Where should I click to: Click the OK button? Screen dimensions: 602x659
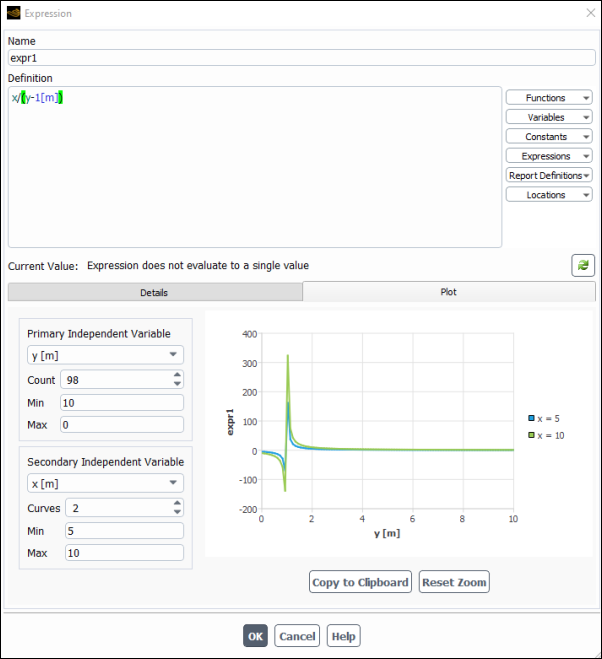(x=255, y=636)
